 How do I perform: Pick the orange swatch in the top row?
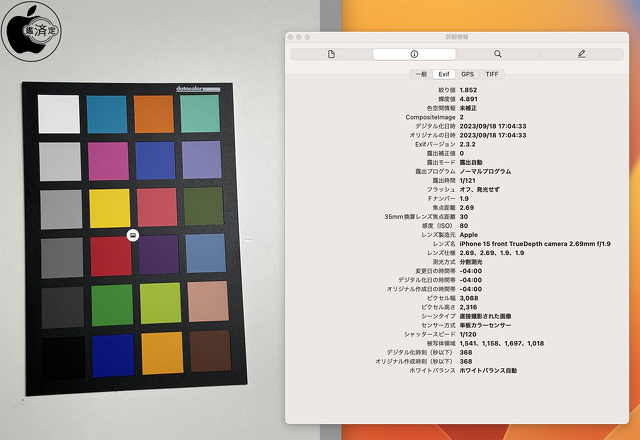click(154, 113)
